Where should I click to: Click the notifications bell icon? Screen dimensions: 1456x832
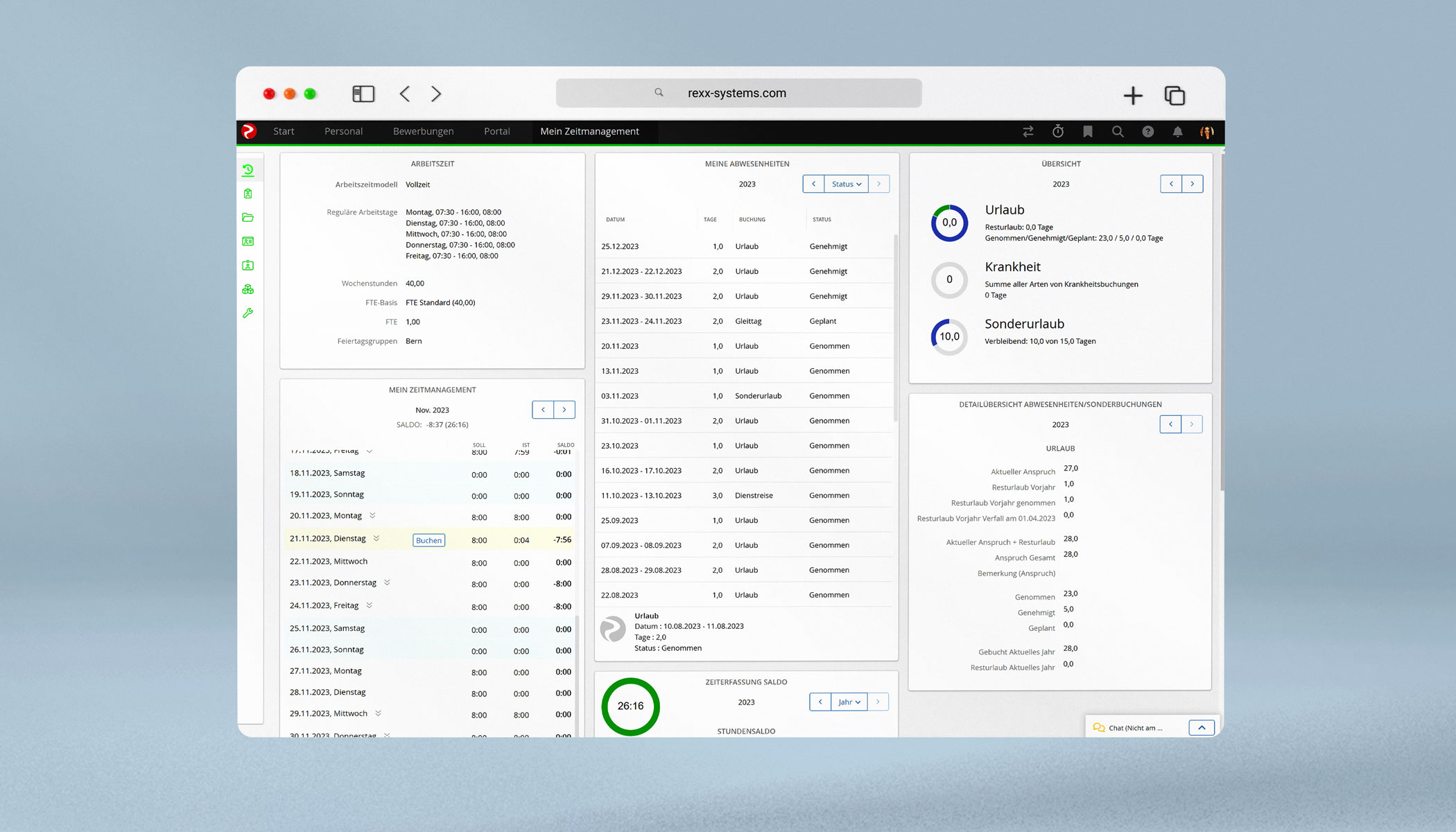1178,131
